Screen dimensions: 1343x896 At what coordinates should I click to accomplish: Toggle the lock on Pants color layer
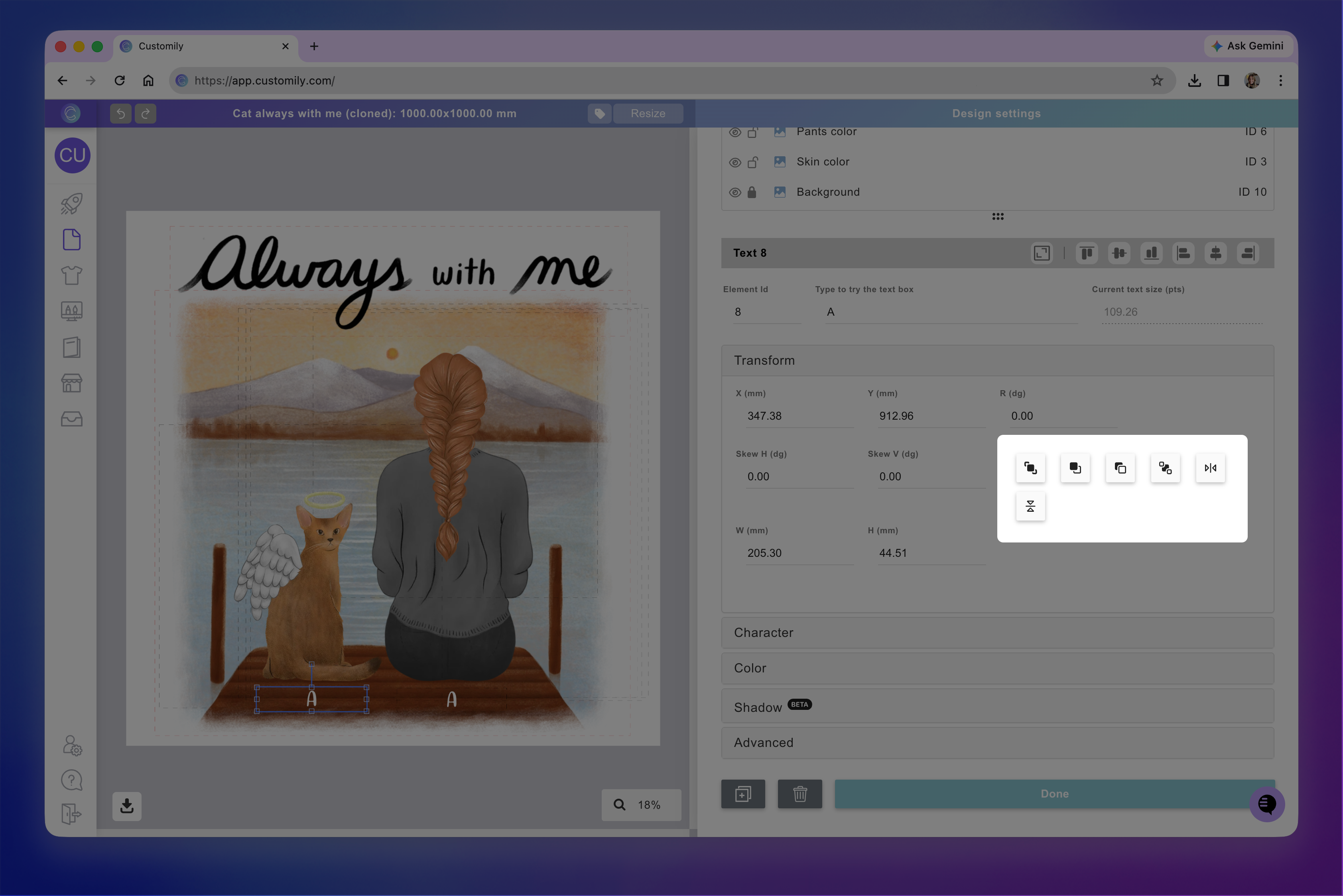click(753, 133)
